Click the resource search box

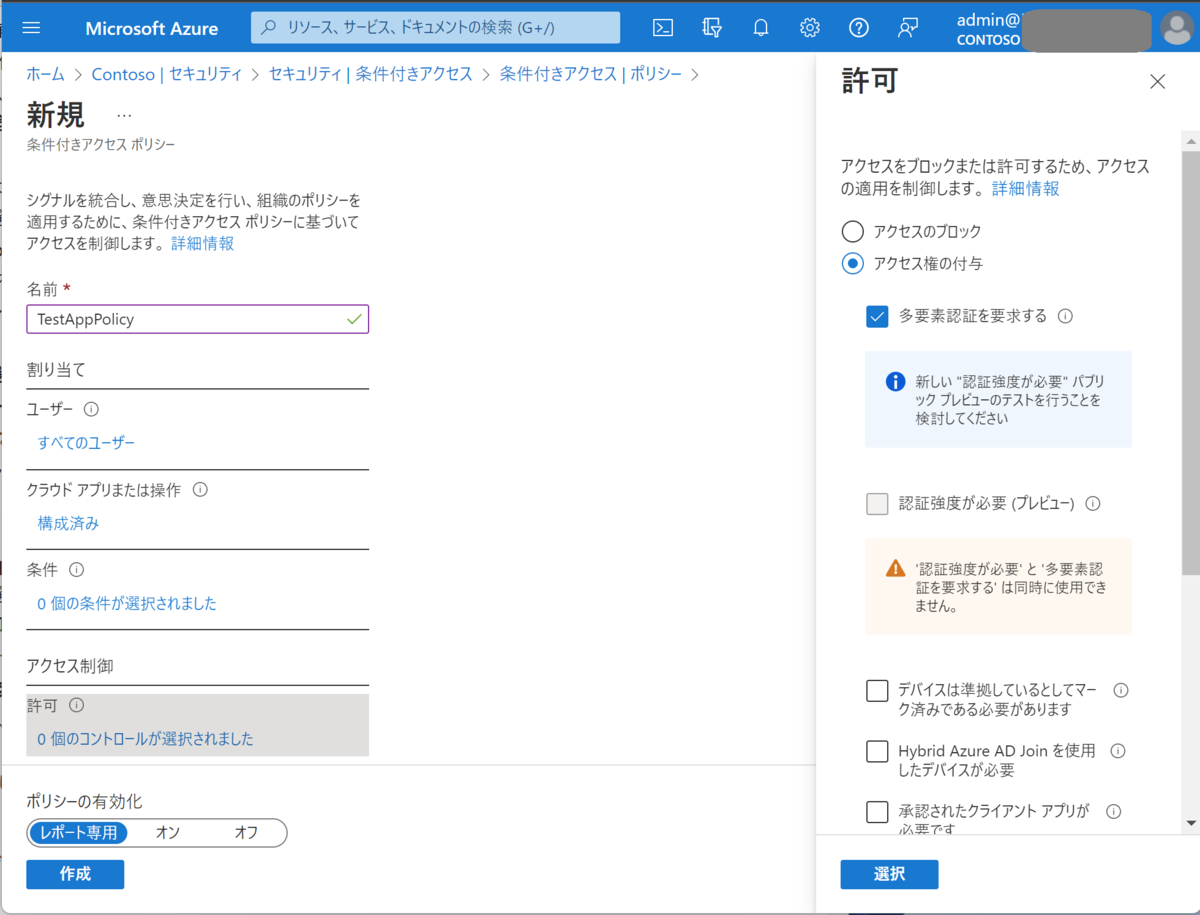point(436,28)
